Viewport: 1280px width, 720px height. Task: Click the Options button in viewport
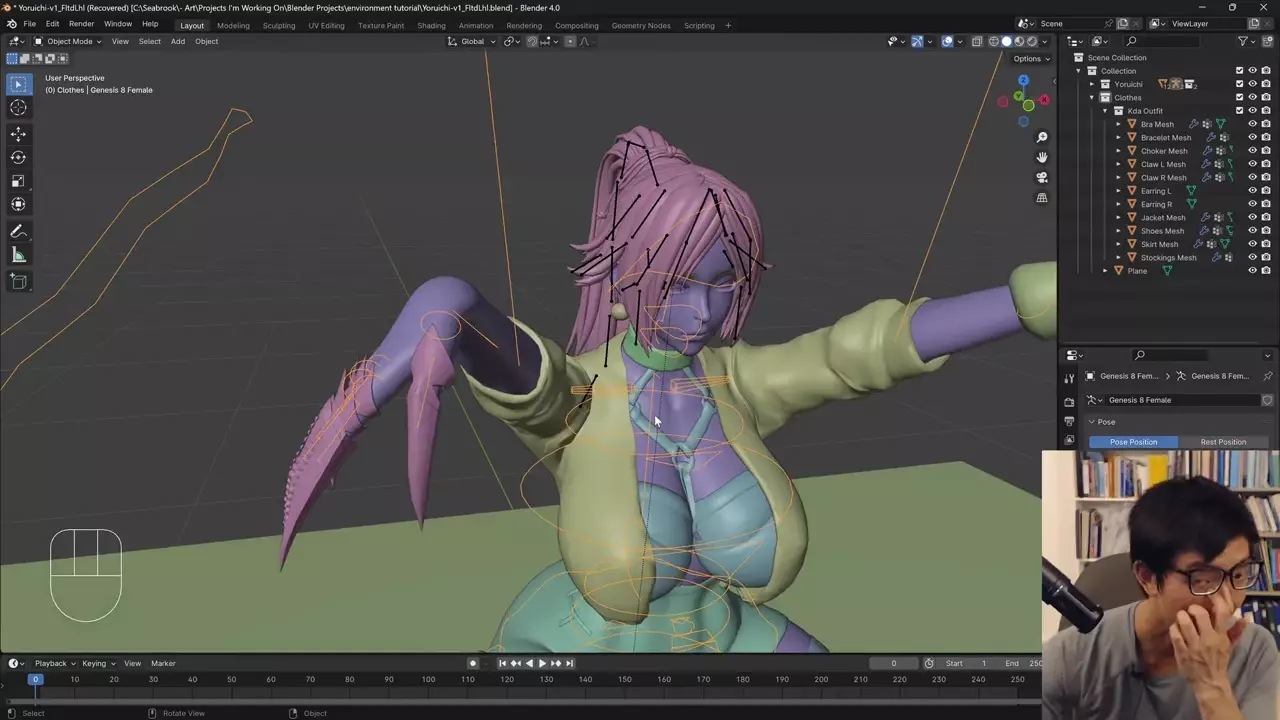point(1031,58)
